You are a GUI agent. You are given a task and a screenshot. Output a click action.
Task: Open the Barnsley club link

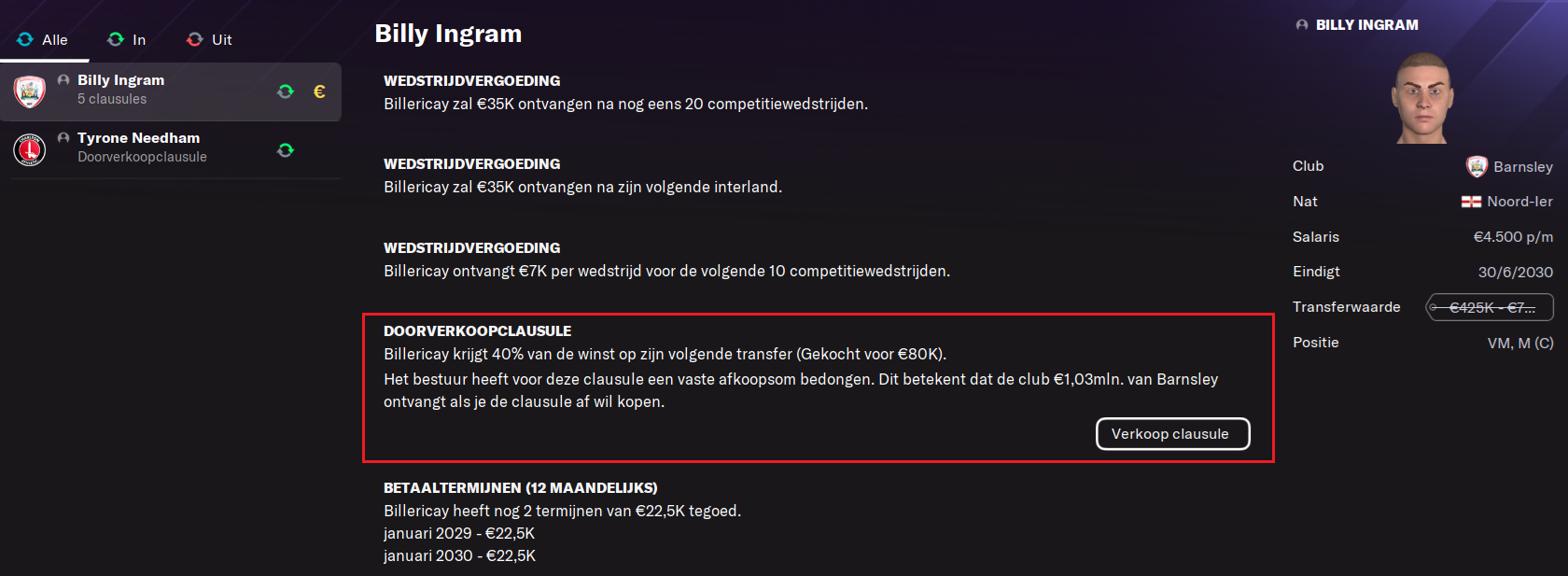(1522, 167)
